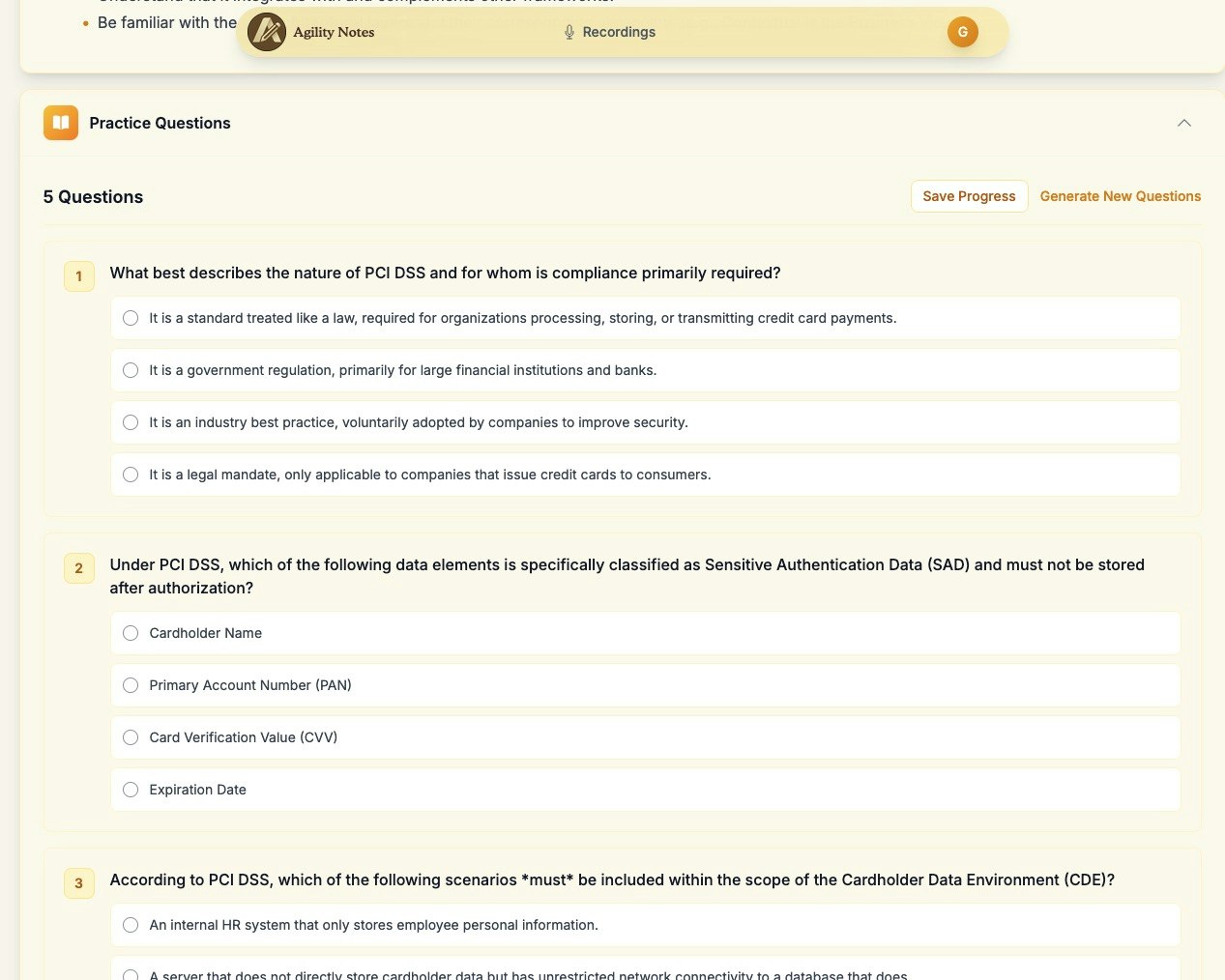Click question 1 text about PCI DSS nature
The width and height of the screenshot is (1225, 980).
pos(445,273)
